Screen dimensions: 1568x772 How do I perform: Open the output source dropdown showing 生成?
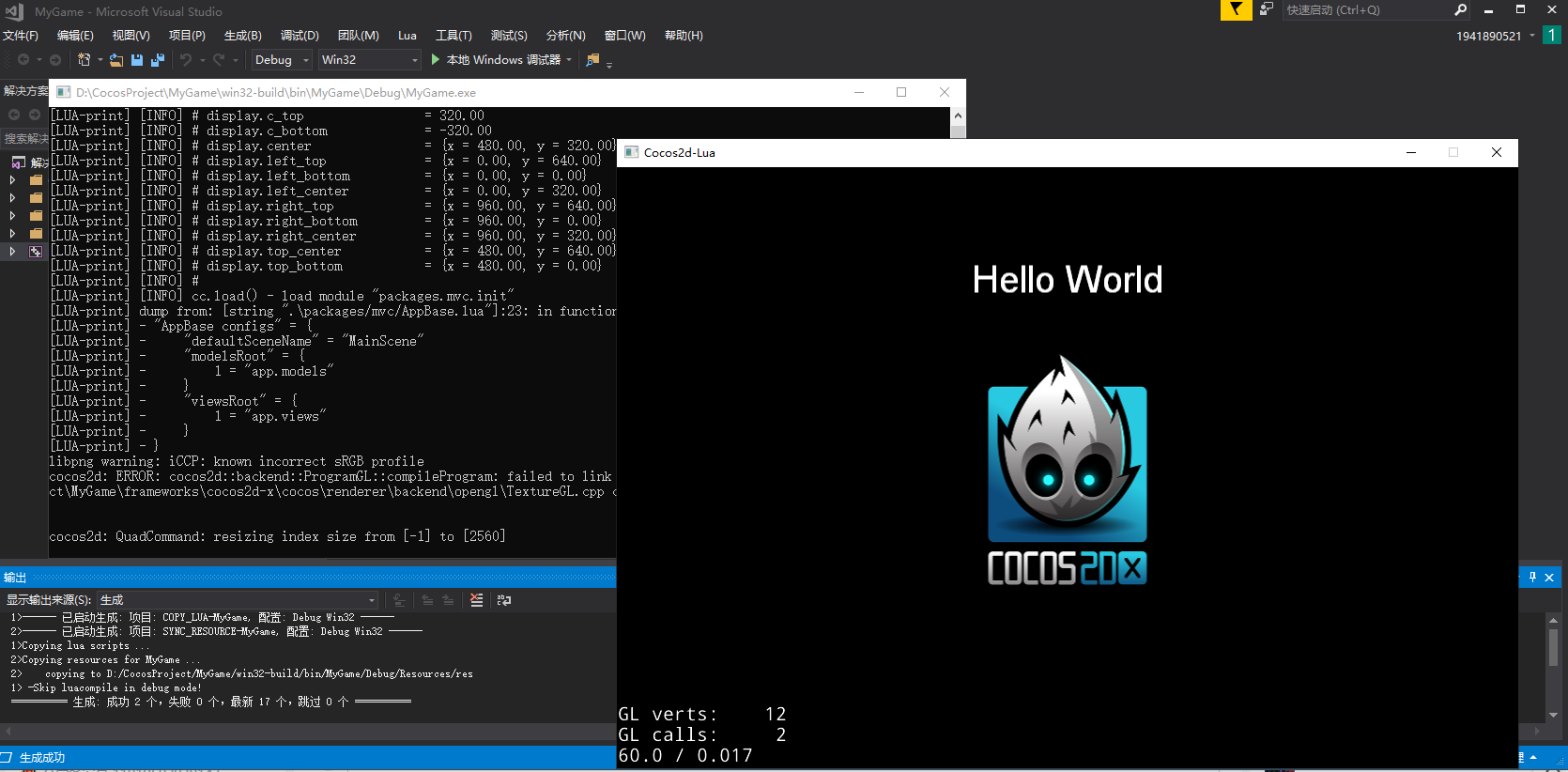238,600
